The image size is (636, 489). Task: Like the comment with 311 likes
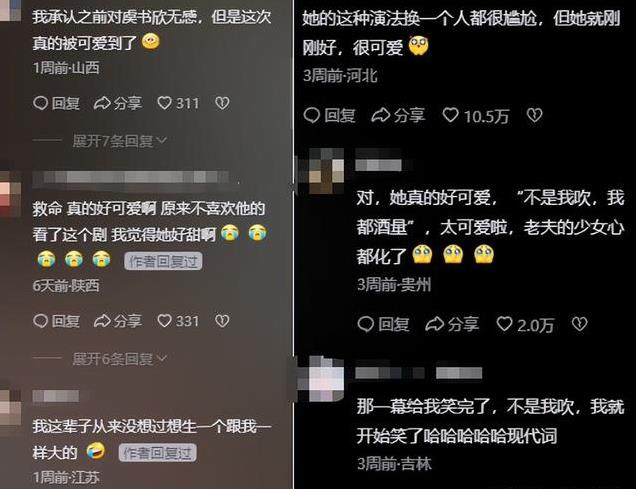click(178, 103)
